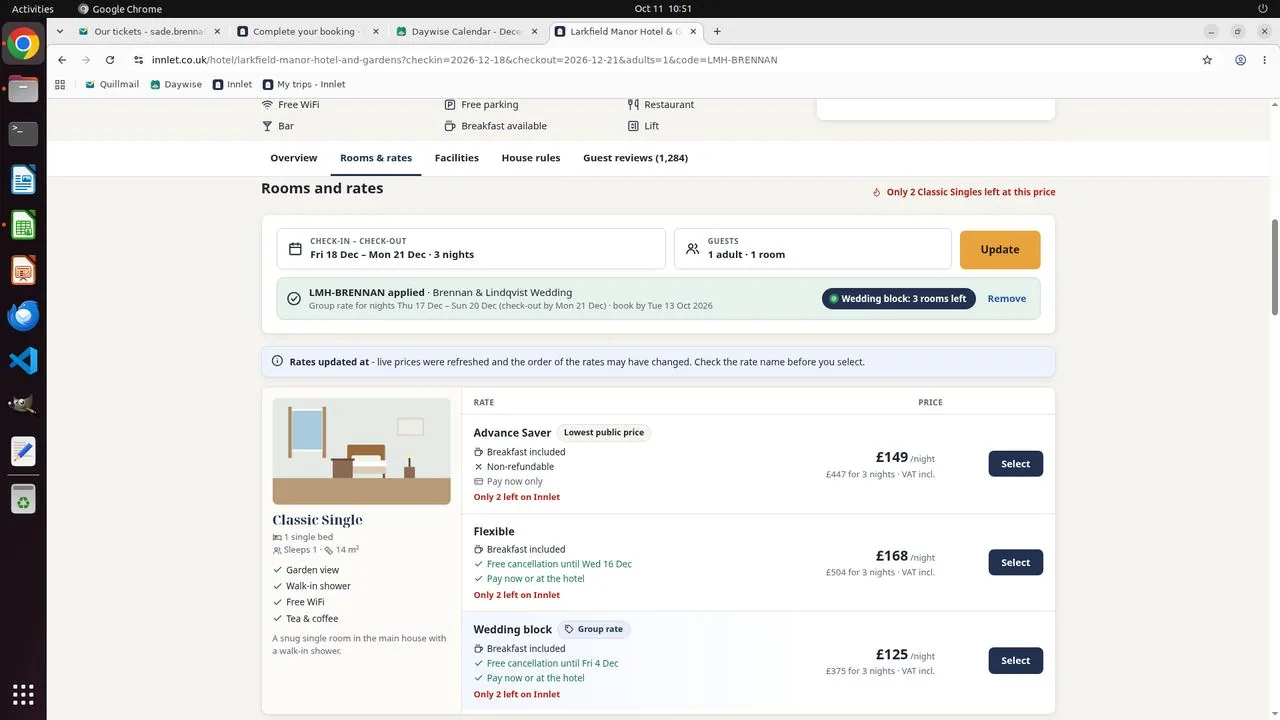Open the bookmarks apps grid icon
Viewport: 1280px width, 720px height.
60,85
